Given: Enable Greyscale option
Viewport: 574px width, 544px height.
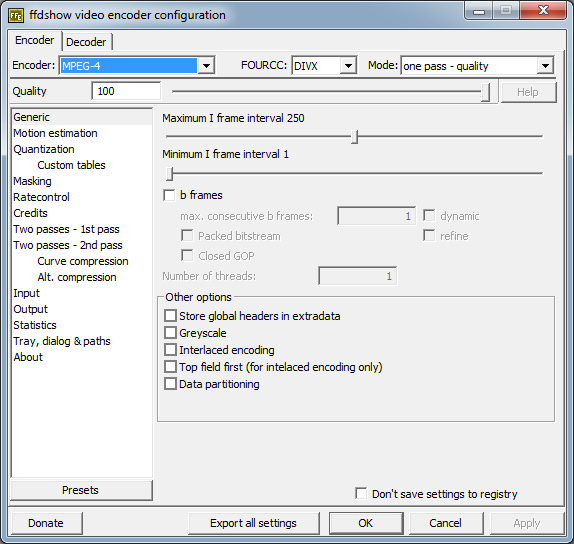Looking at the screenshot, I should coord(170,333).
